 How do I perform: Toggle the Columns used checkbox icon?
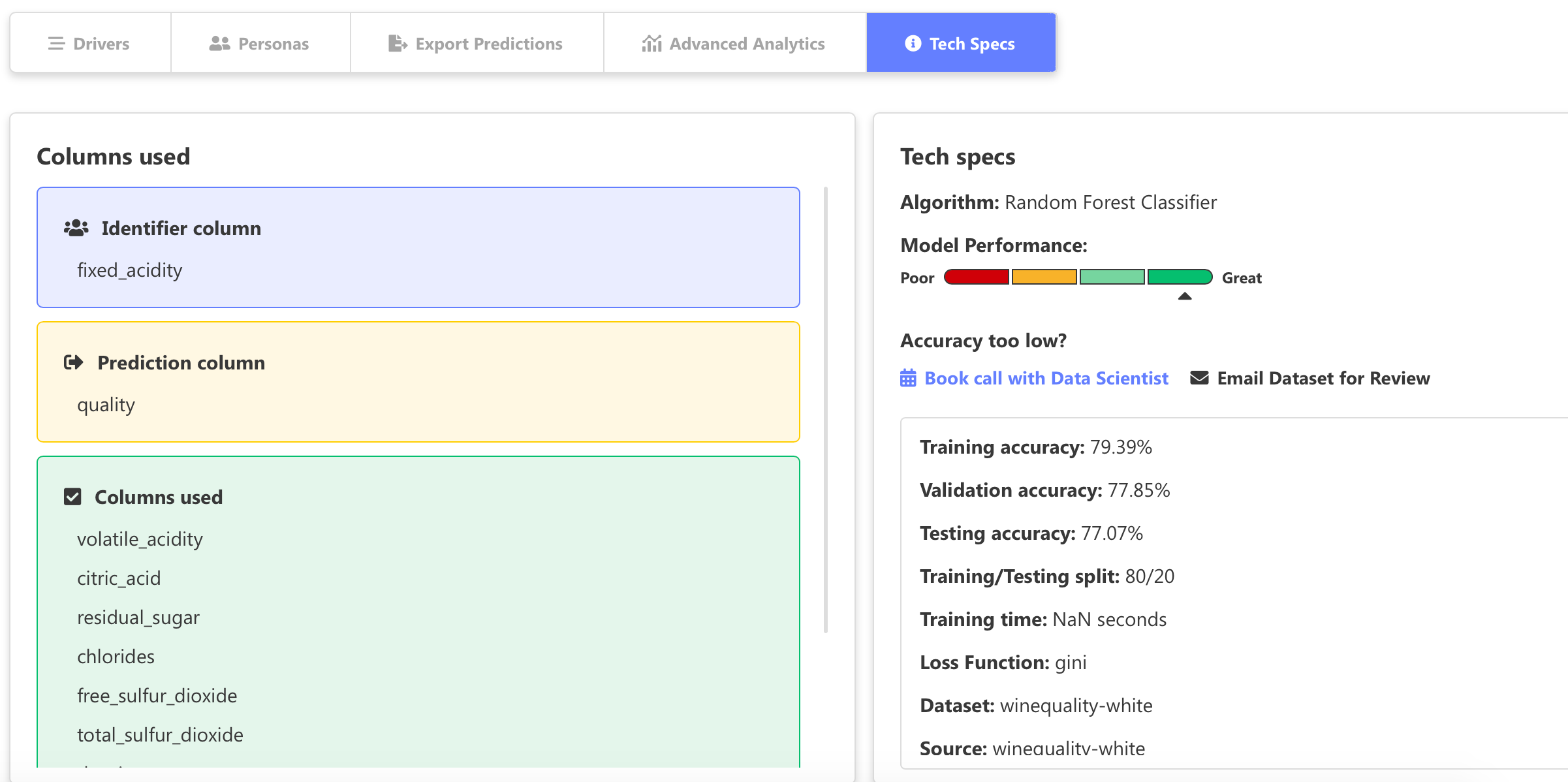tap(72, 497)
